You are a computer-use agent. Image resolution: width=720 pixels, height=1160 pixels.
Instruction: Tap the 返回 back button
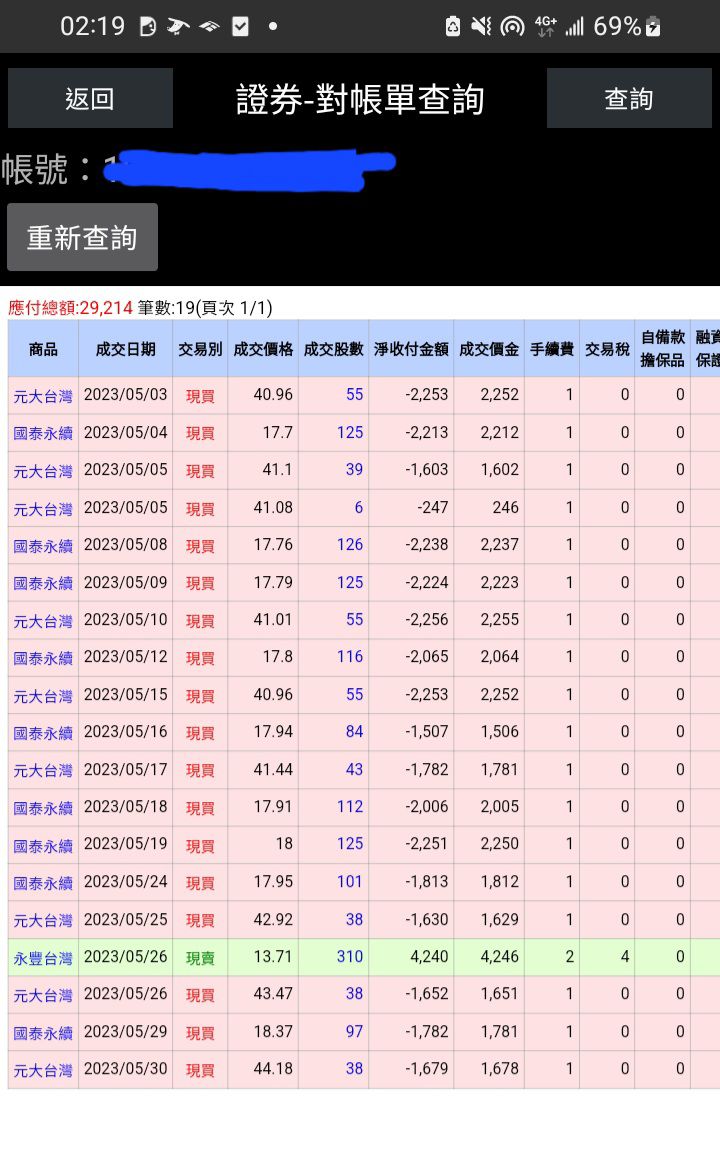tap(90, 98)
